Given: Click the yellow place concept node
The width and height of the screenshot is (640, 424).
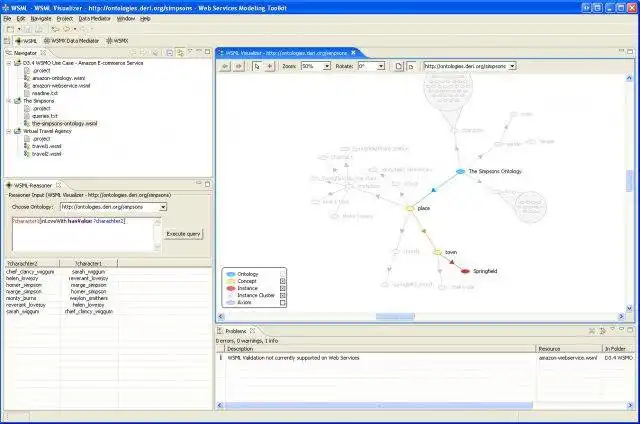Looking at the screenshot, I should 410,209.
